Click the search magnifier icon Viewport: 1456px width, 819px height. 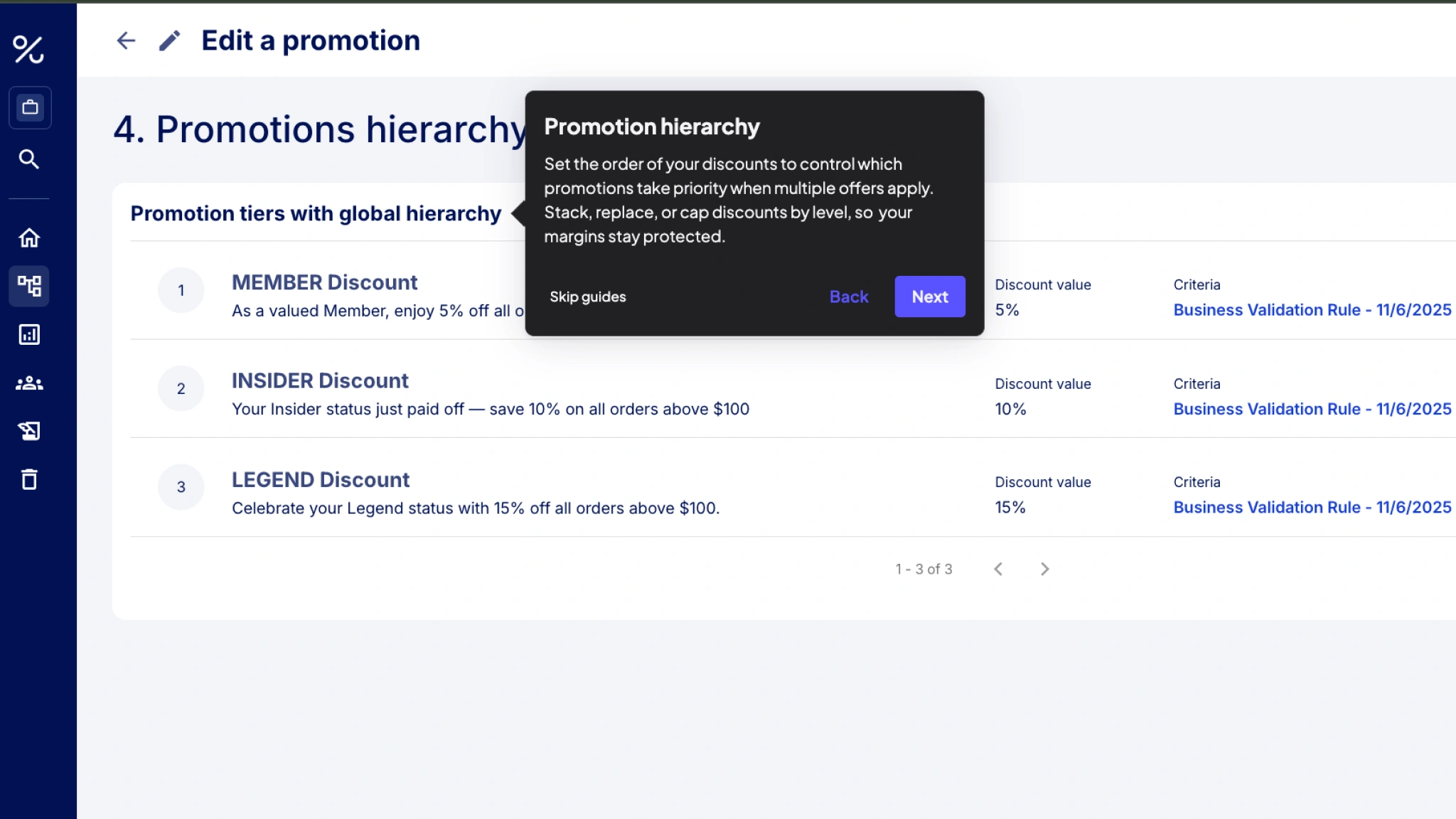28,159
